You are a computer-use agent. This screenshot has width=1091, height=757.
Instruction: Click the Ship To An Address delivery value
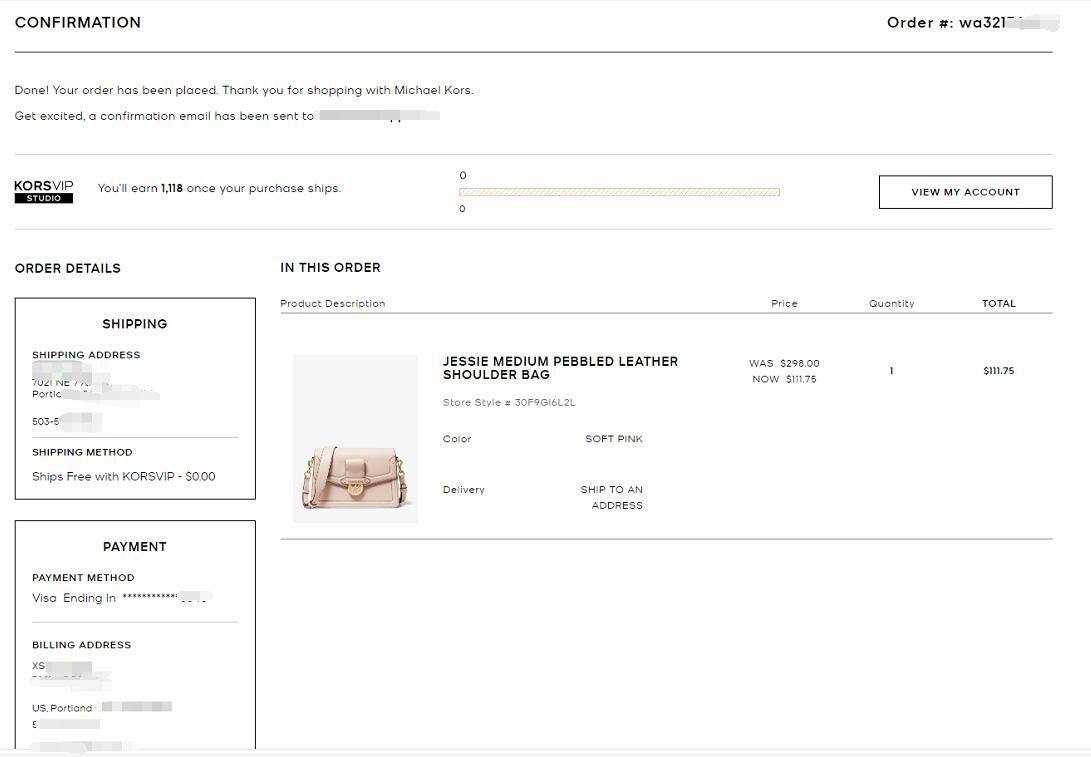tap(612, 497)
